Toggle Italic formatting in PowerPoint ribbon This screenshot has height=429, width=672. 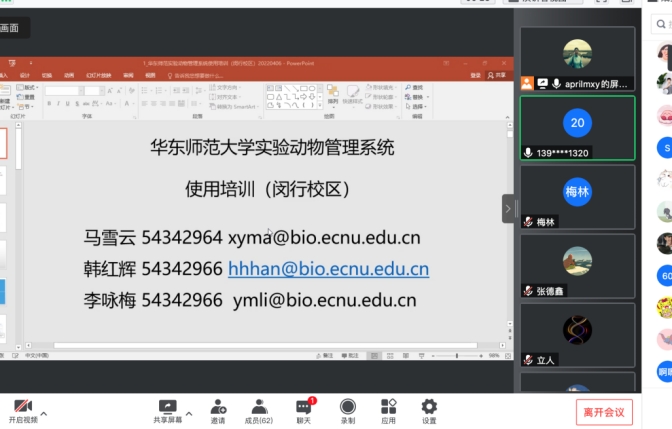point(58,103)
